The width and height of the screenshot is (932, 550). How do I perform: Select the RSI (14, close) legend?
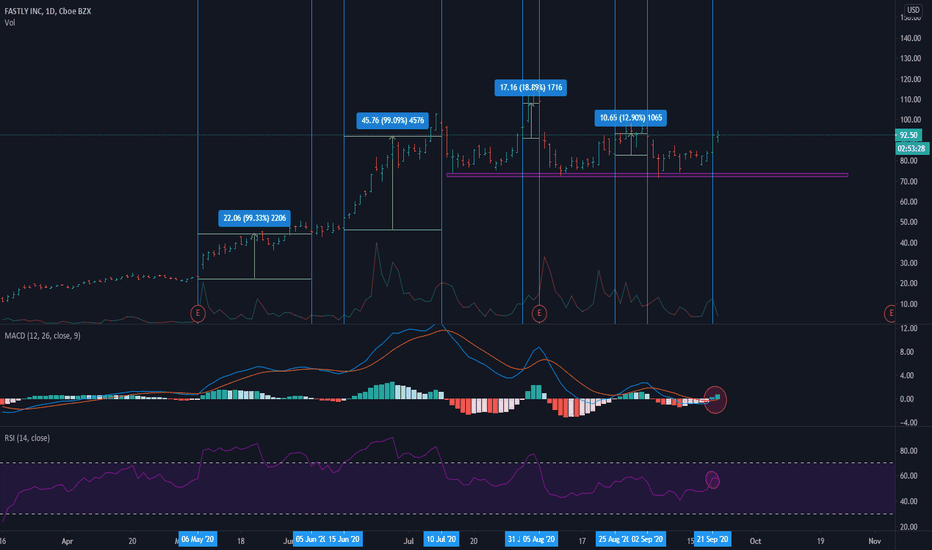click(27, 438)
